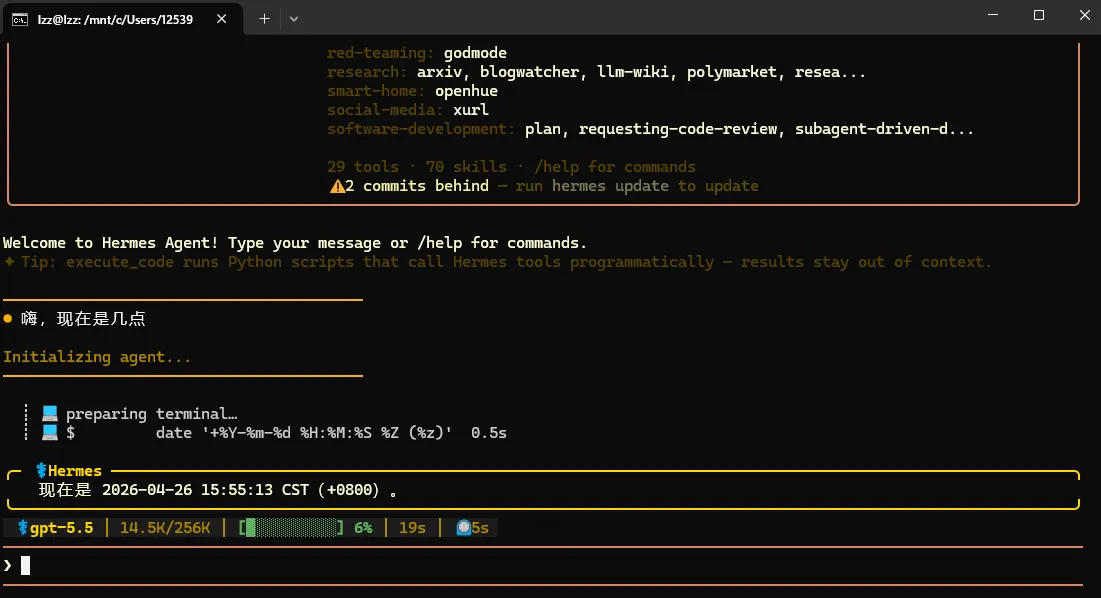Click the 'software-development:' category label
Image resolution: width=1101 pixels, height=598 pixels.
(x=421, y=129)
